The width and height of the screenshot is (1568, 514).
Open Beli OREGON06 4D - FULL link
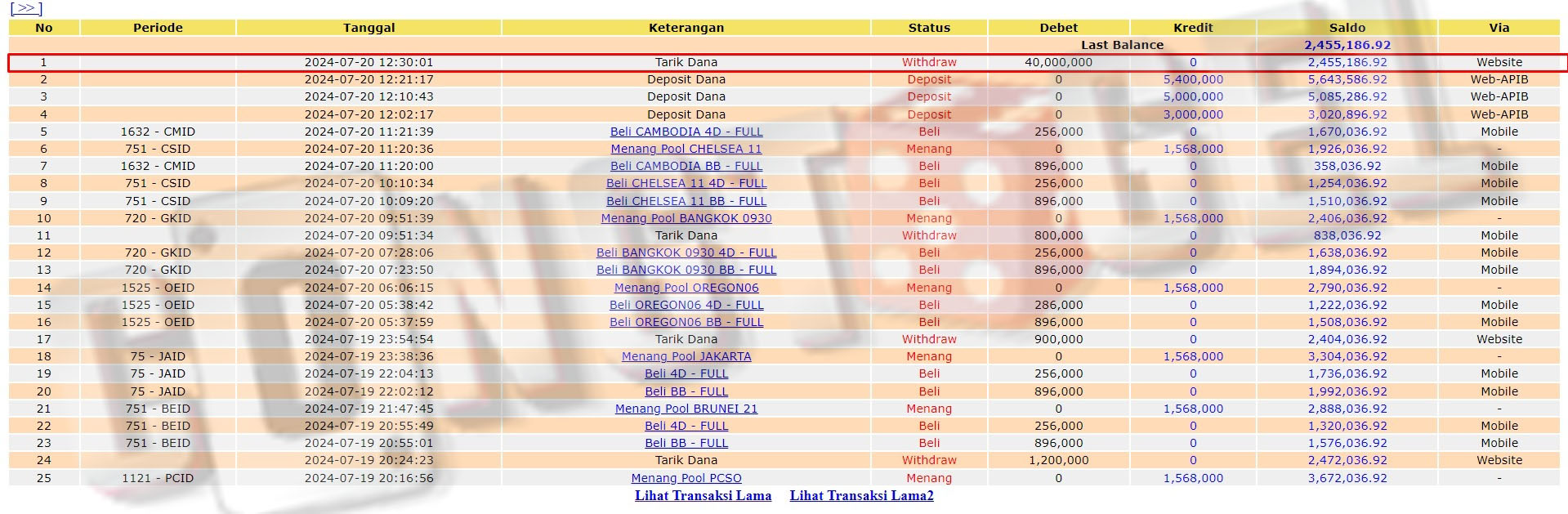pos(686,305)
